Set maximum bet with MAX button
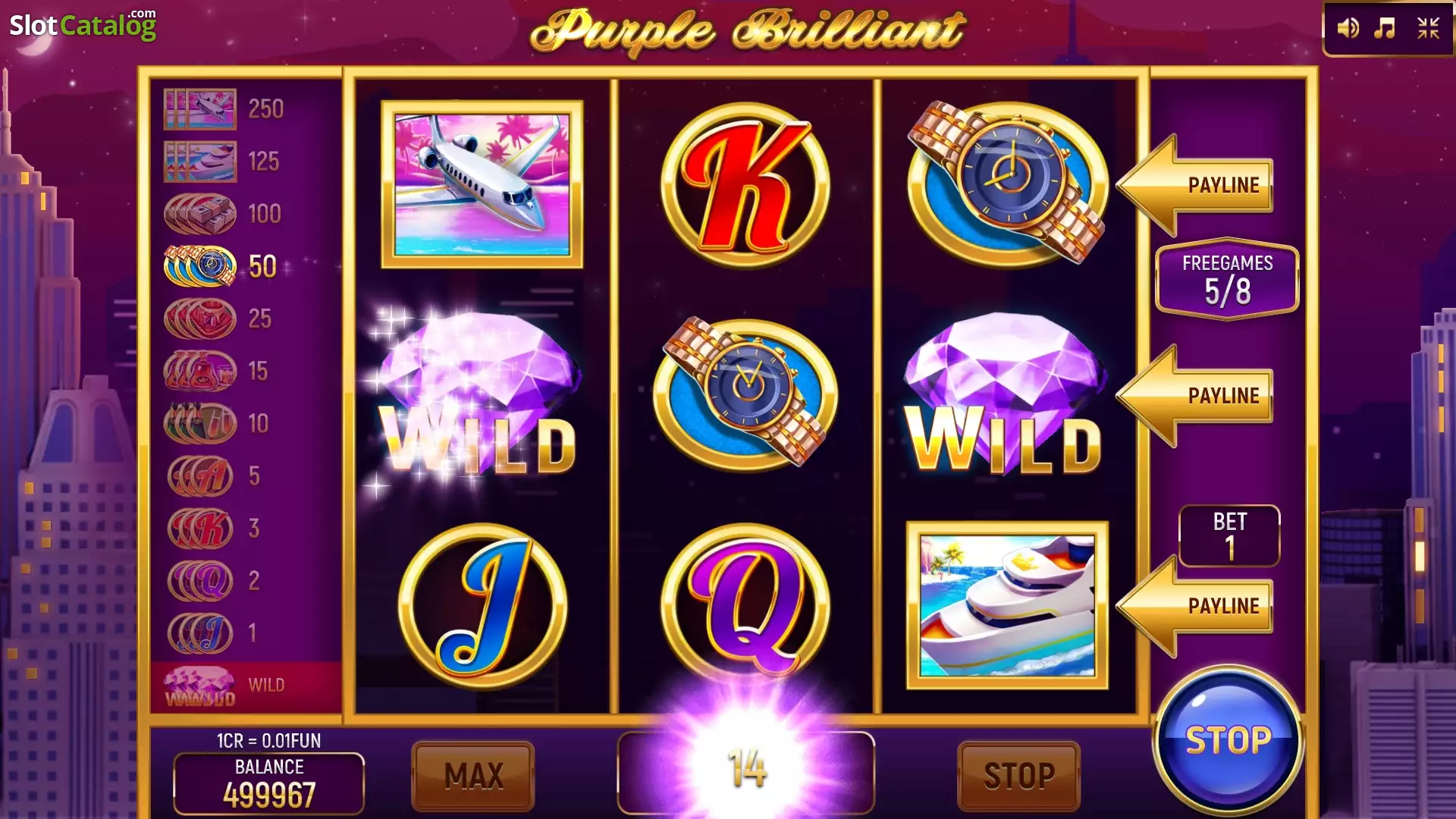The height and width of the screenshot is (819, 1456). click(x=473, y=776)
